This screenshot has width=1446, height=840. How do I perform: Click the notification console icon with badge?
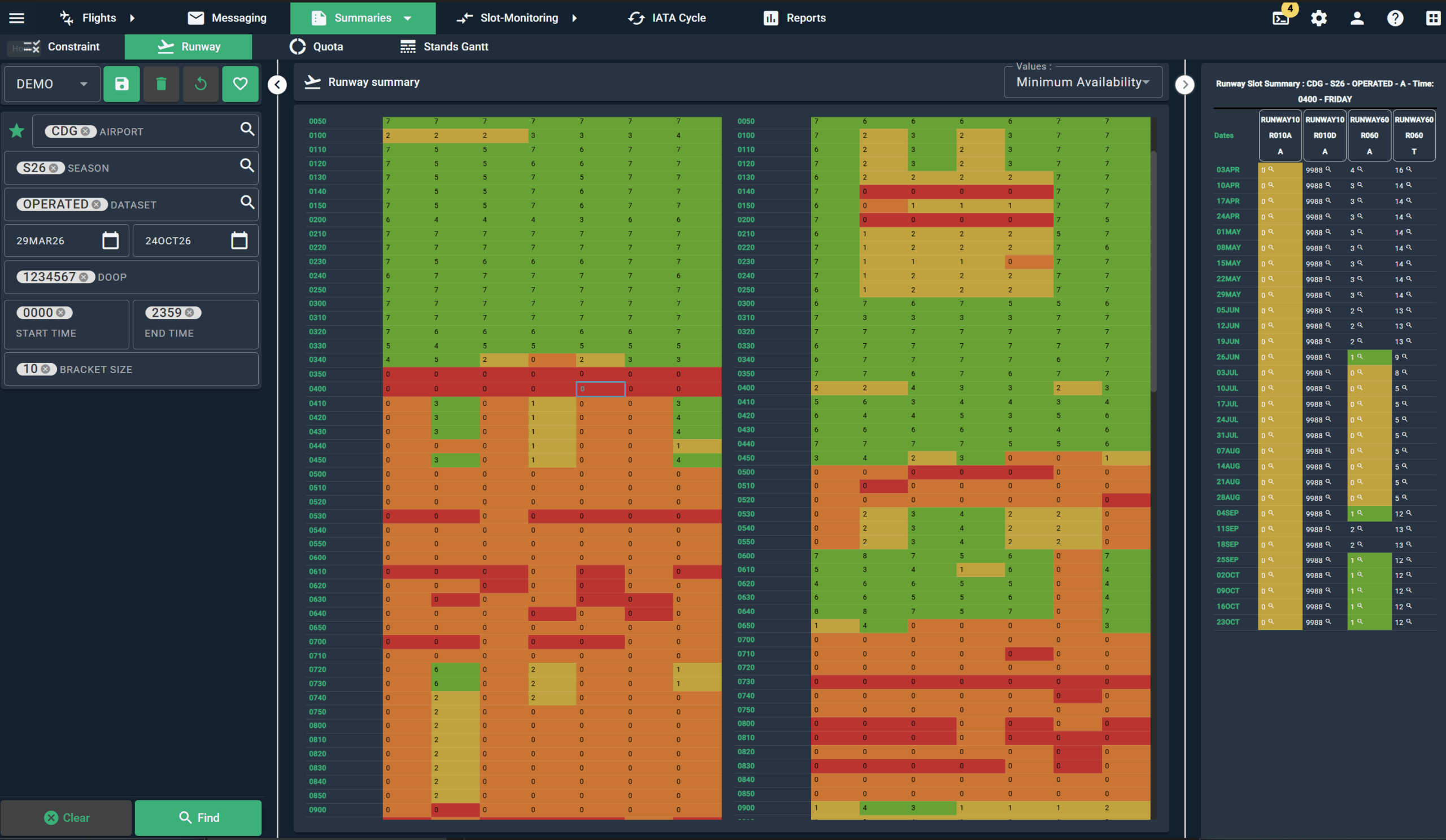point(1280,17)
